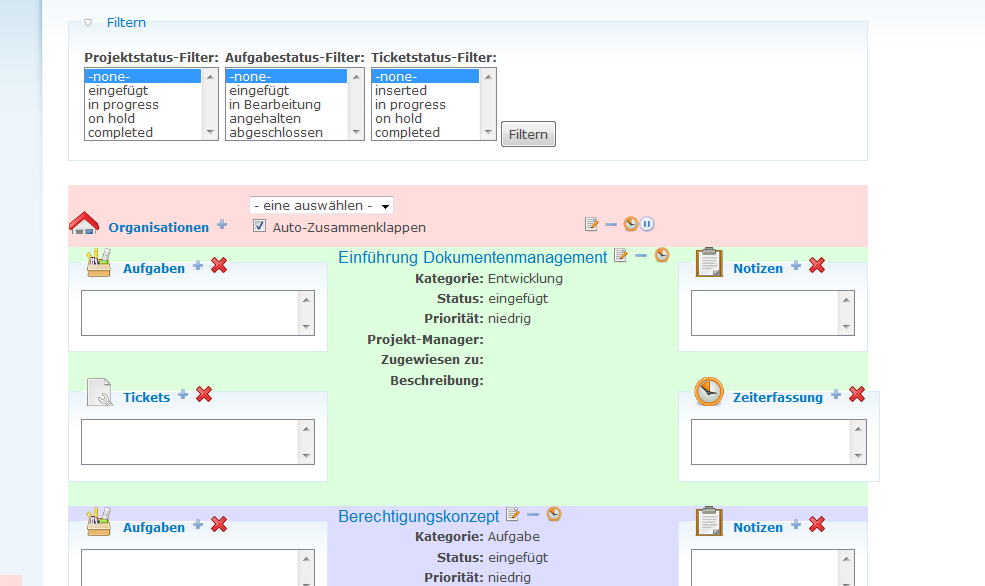
Task: Open the Tickets link
Action: pyautogui.click(x=146, y=397)
